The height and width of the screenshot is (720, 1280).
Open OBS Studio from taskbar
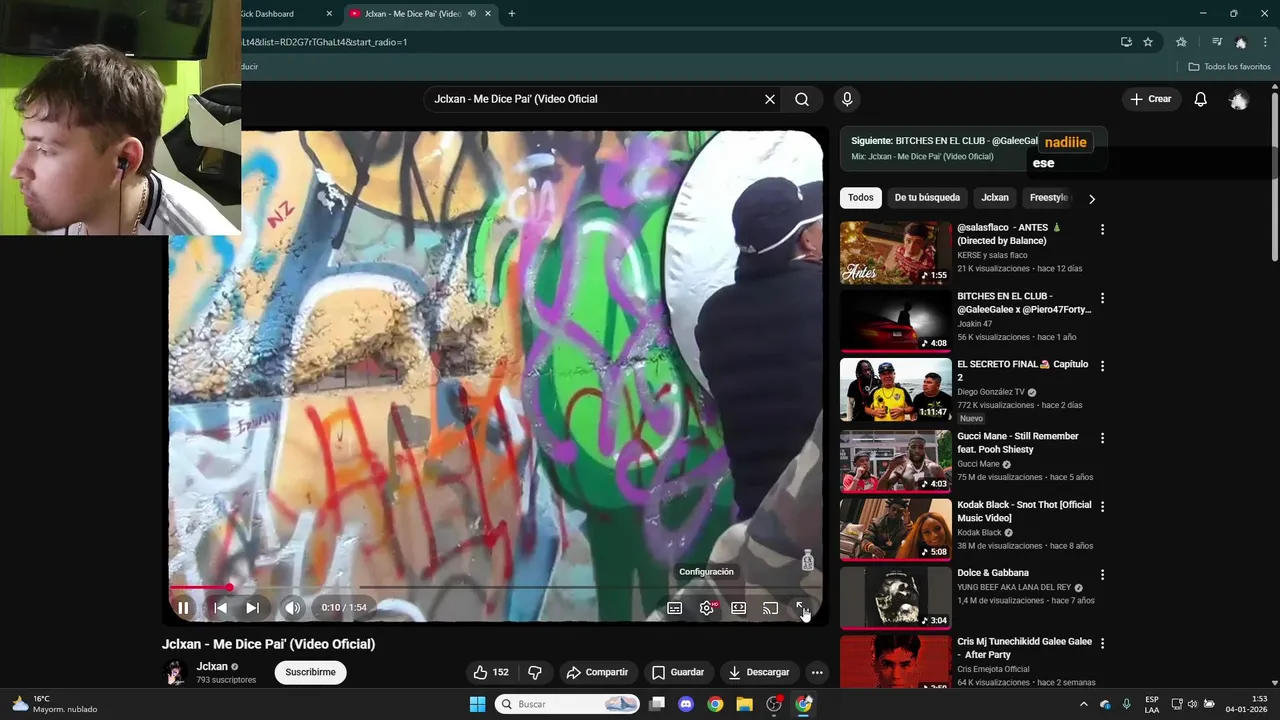[x=774, y=704]
